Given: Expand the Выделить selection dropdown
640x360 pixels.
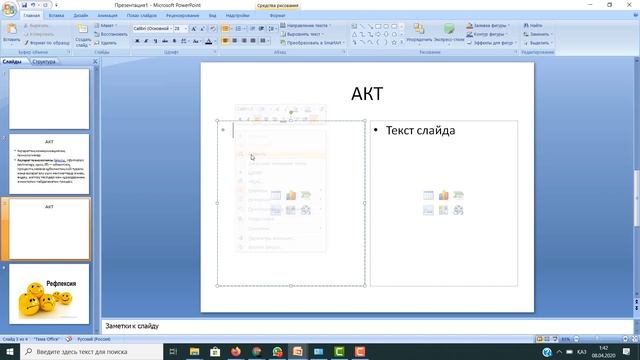Looking at the screenshot, I should click(538, 43).
